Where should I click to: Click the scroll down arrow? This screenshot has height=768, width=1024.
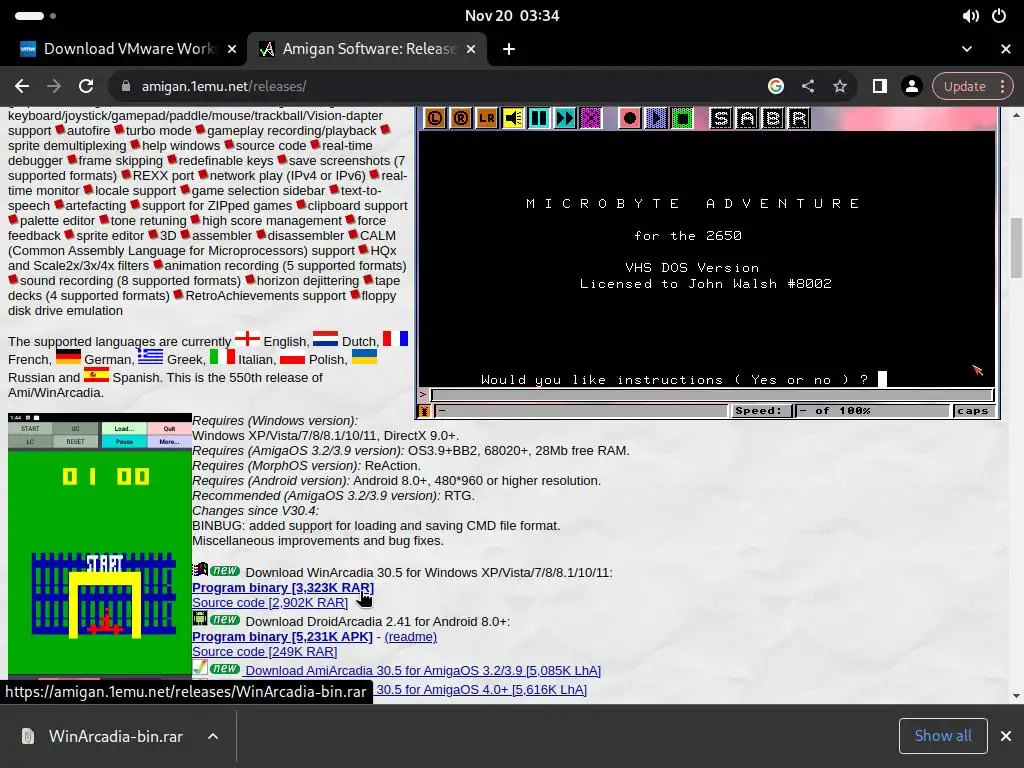click(1016, 696)
